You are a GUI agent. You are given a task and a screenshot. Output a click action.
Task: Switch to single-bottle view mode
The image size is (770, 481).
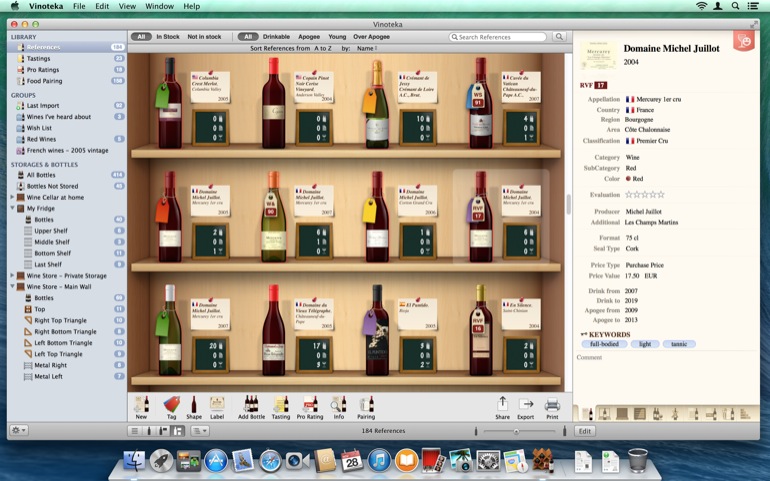point(149,431)
